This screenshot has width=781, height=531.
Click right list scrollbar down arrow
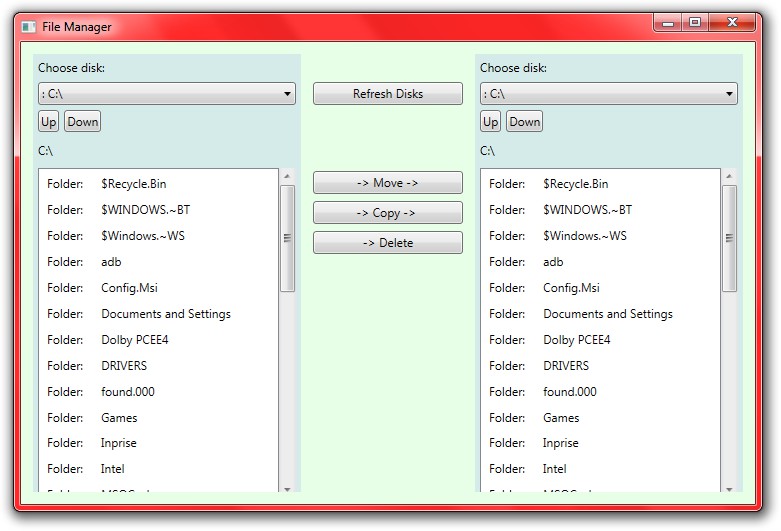pyautogui.click(x=729, y=489)
